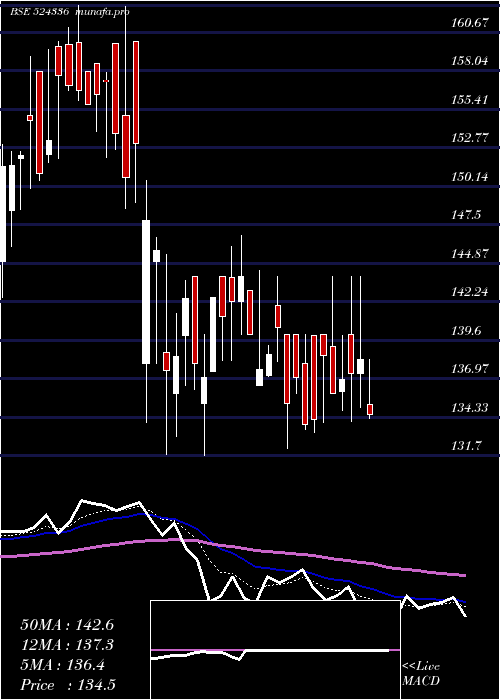Click the munafa.pro watermark text

[x=103, y=12]
